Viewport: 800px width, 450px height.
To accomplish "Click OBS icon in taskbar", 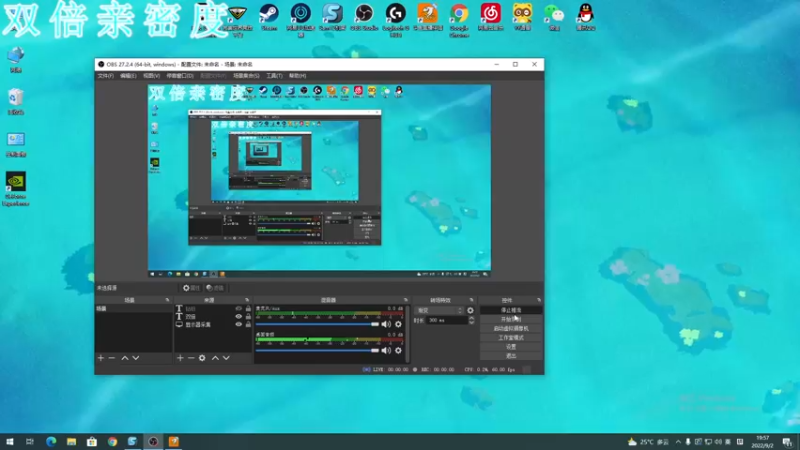I will click(153, 441).
